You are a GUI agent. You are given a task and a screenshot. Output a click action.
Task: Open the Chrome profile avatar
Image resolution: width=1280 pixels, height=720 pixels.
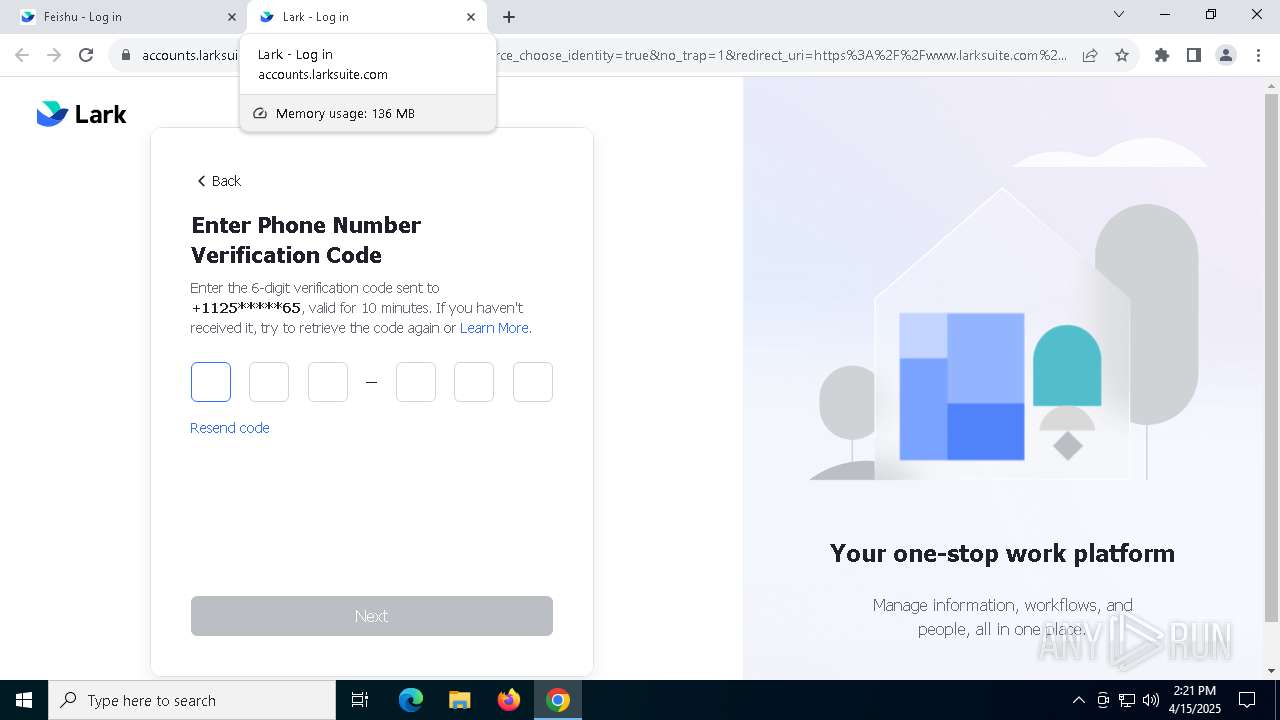tap(1226, 55)
